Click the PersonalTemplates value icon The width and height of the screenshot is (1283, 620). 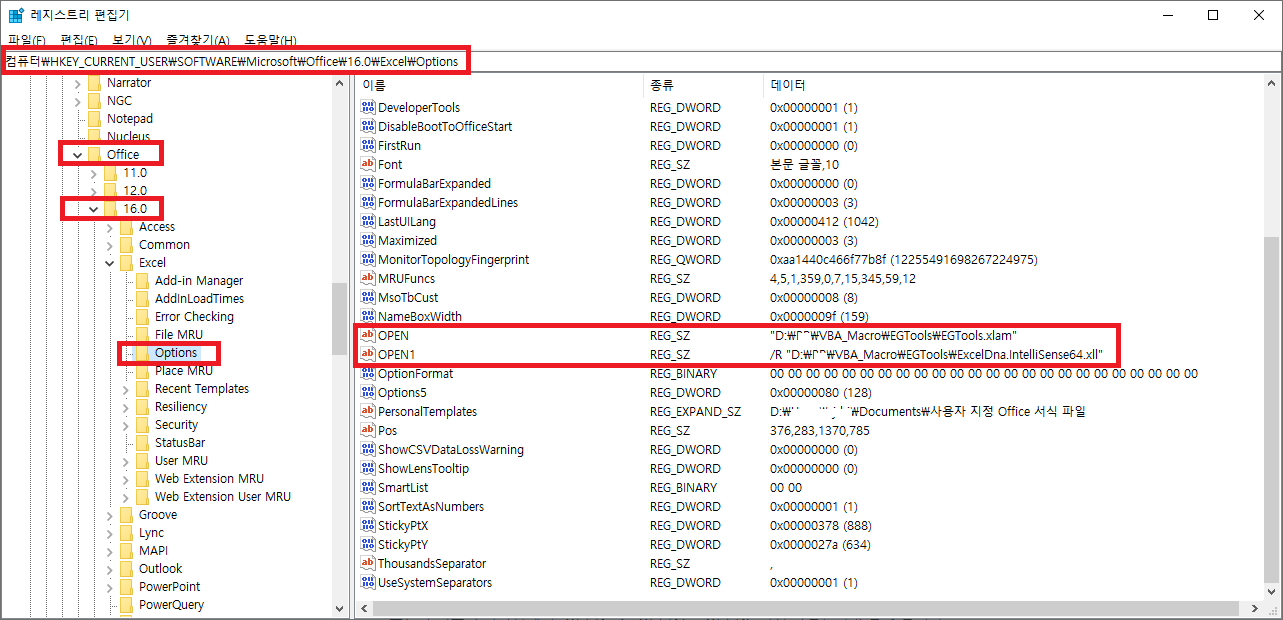pyautogui.click(x=367, y=412)
